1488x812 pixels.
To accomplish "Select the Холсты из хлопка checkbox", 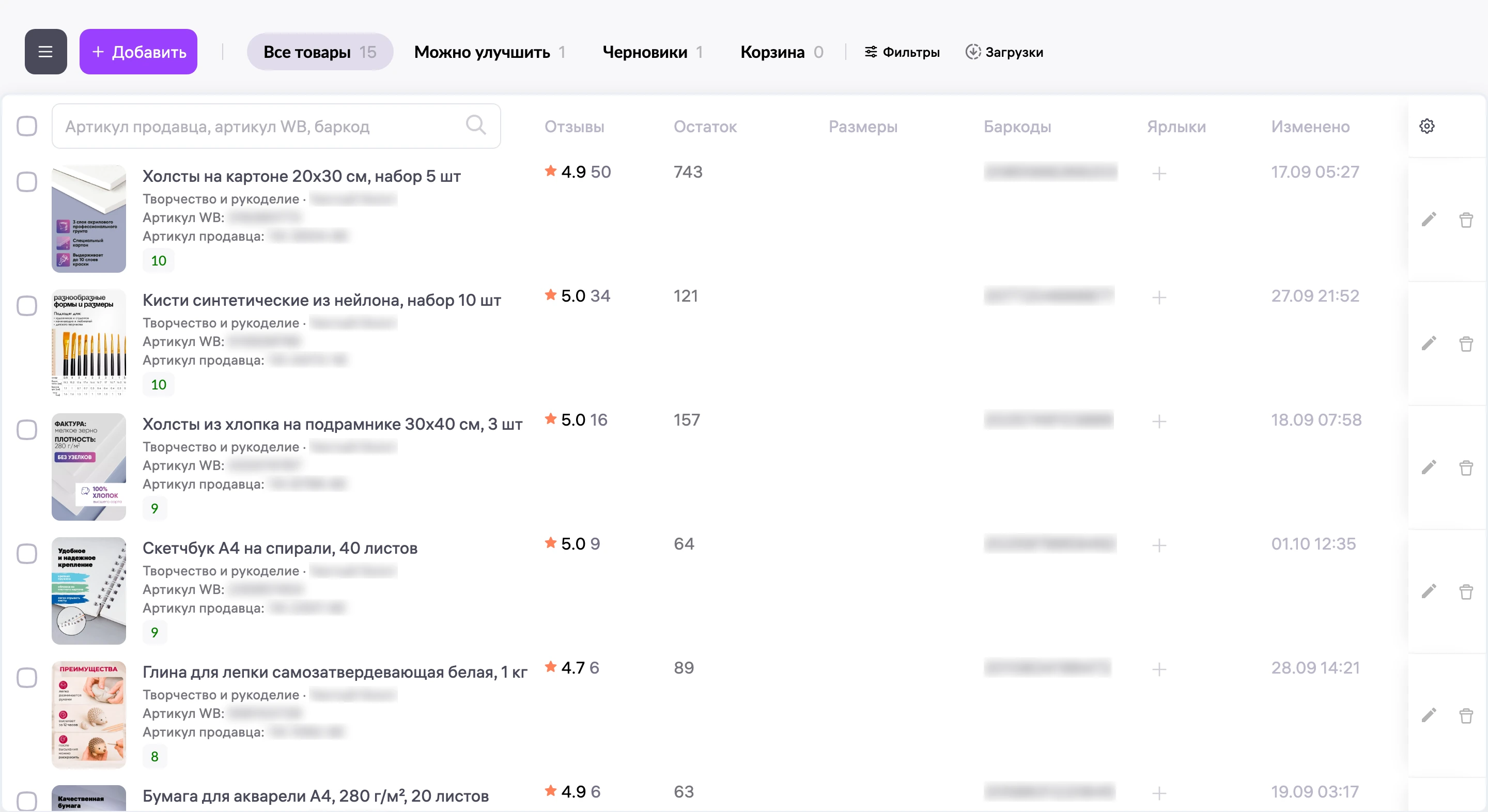I will tap(26, 430).
